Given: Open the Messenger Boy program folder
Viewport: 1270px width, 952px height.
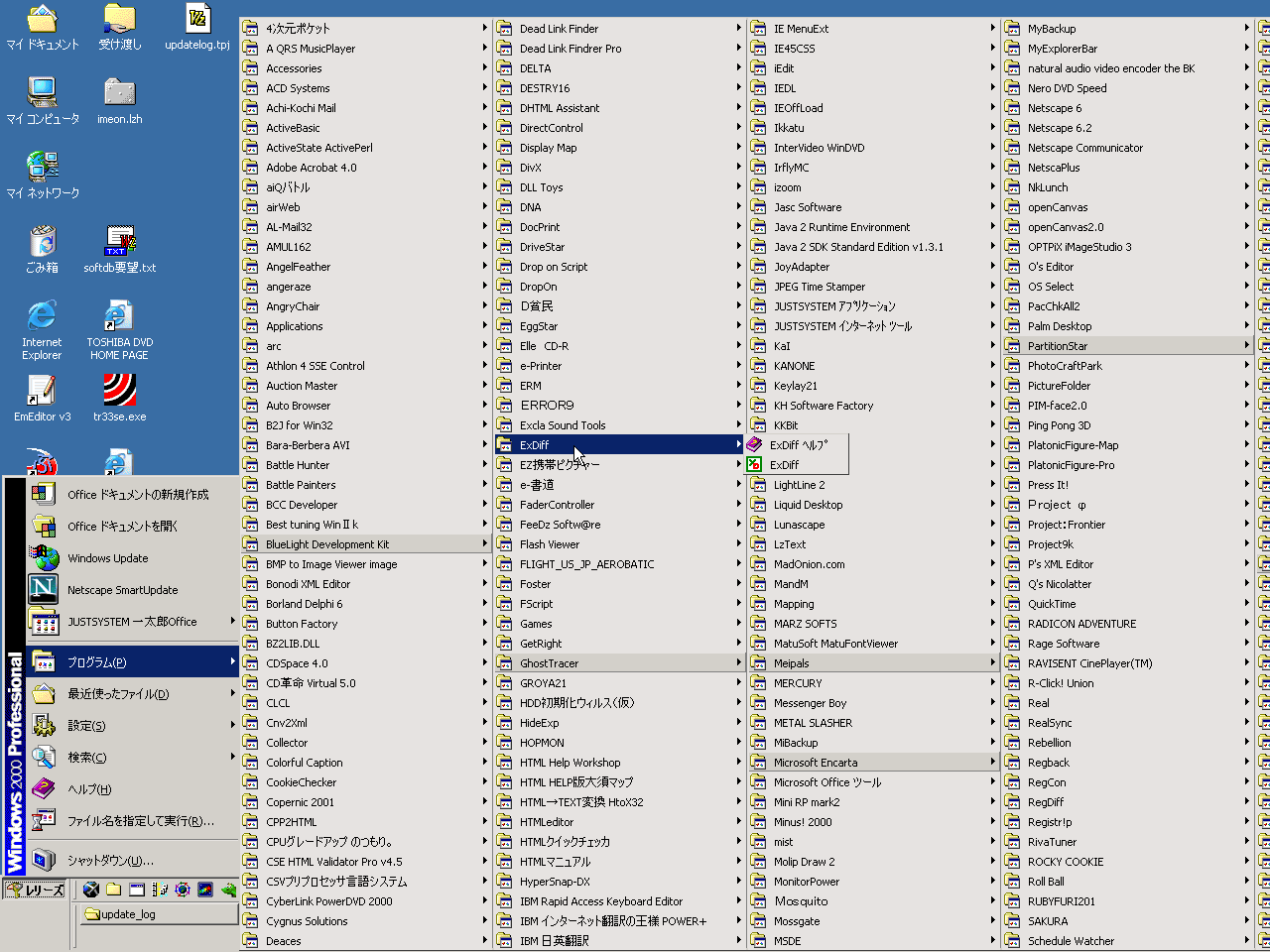Looking at the screenshot, I should coord(874,702).
